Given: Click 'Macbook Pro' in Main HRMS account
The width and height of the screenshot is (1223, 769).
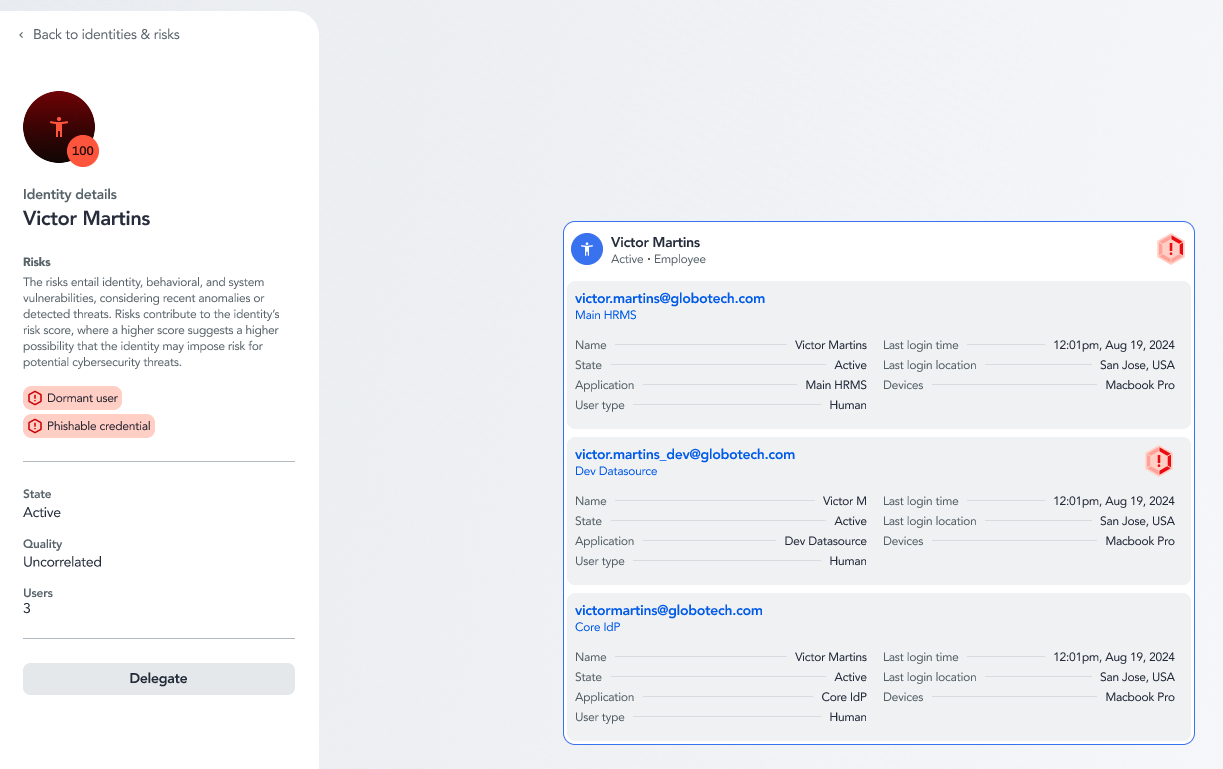Looking at the screenshot, I should click(x=1140, y=385).
